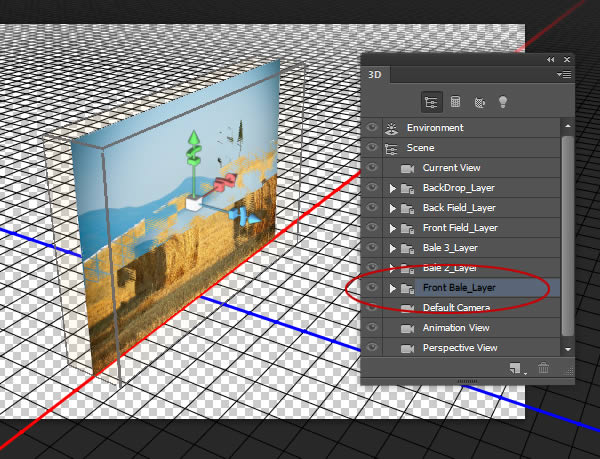600x459 pixels.
Task: Select BackDrop_Layer in the 3D panel
Action: tap(471, 188)
